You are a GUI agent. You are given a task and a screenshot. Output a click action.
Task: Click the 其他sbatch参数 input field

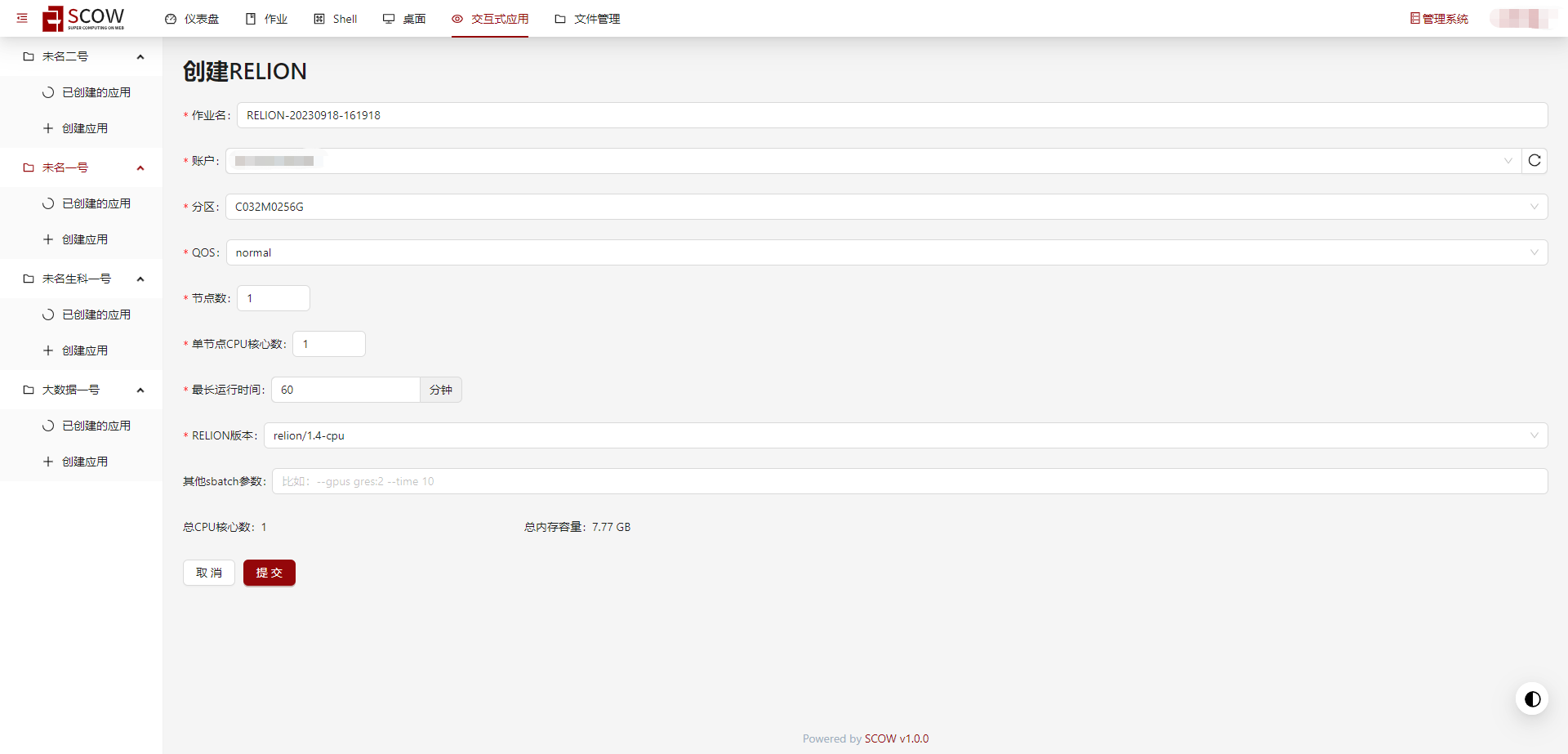coord(909,481)
